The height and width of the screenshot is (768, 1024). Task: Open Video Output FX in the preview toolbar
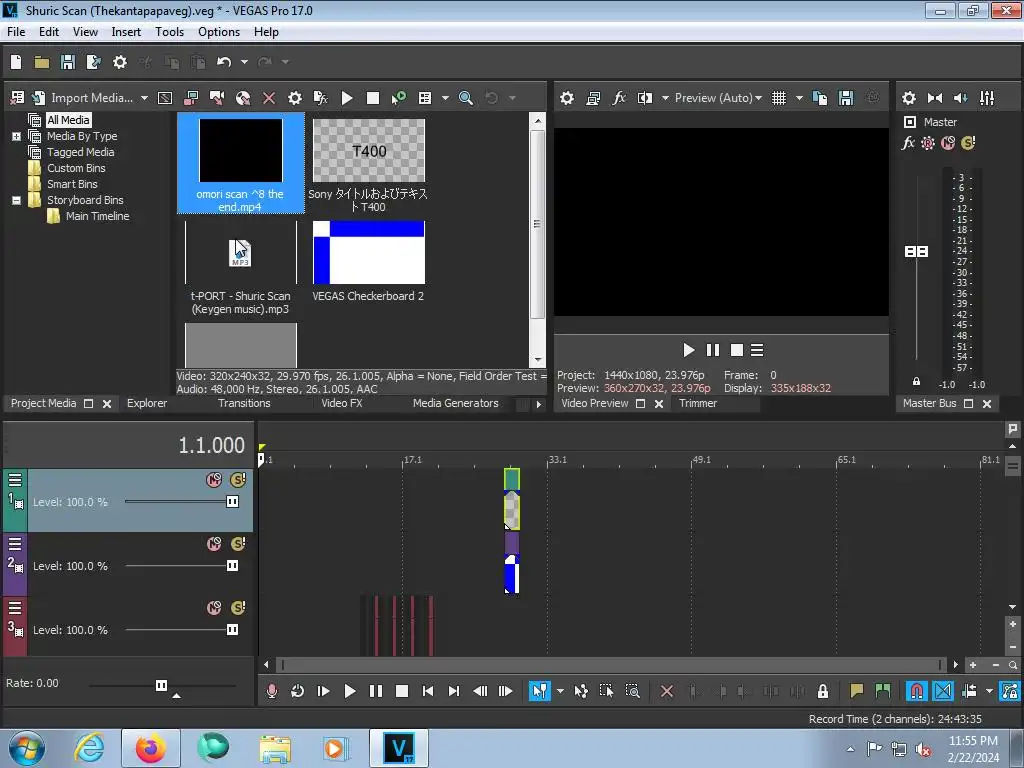618,98
